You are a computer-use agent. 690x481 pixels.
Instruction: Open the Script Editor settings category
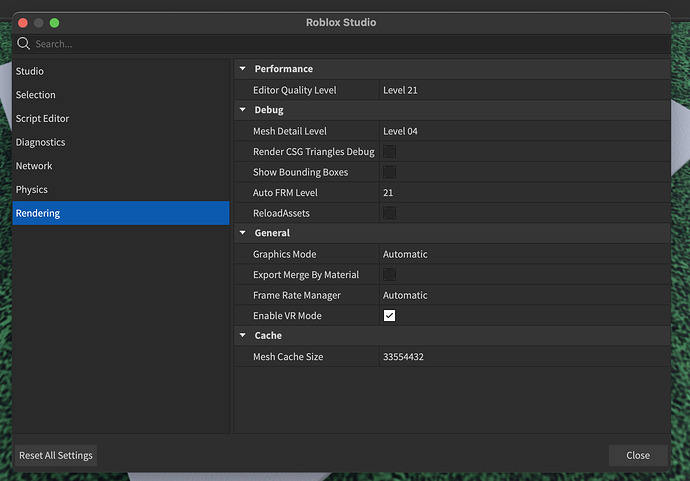pos(121,118)
